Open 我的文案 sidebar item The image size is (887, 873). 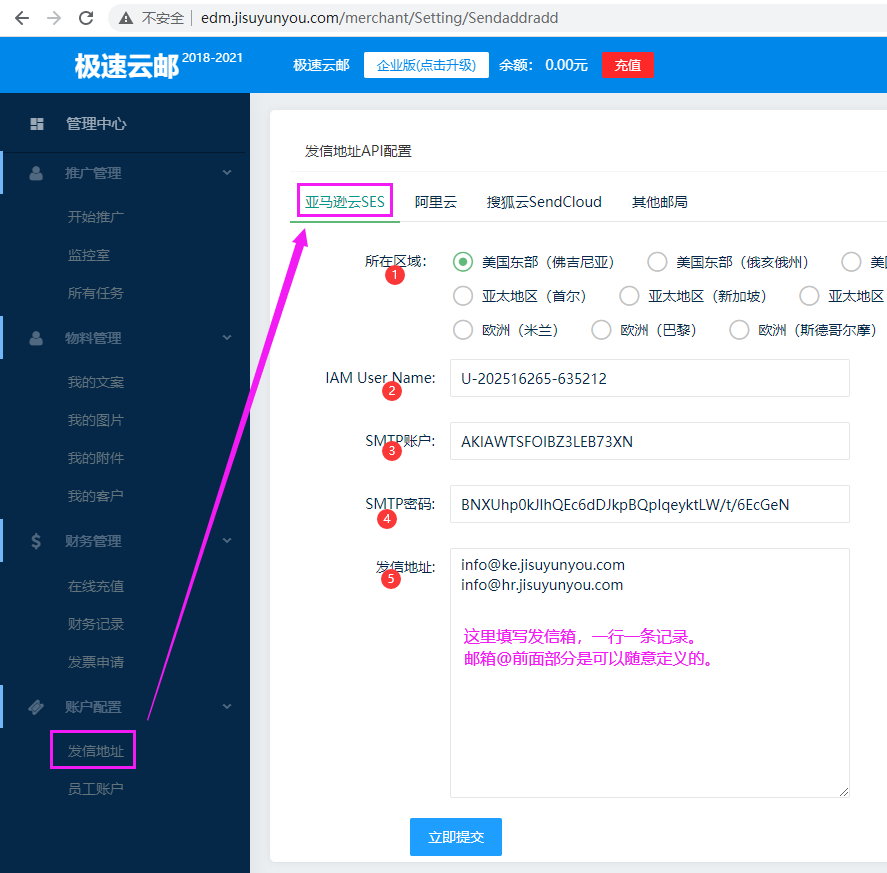(96, 382)
